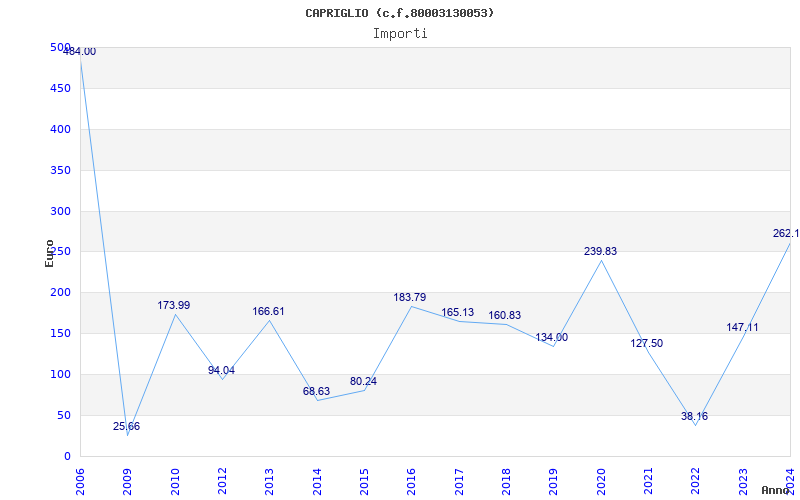Screen dimensions: 800x500
Task: Click the Anno horizontal axis title
Action: click(x=775, y=490)
